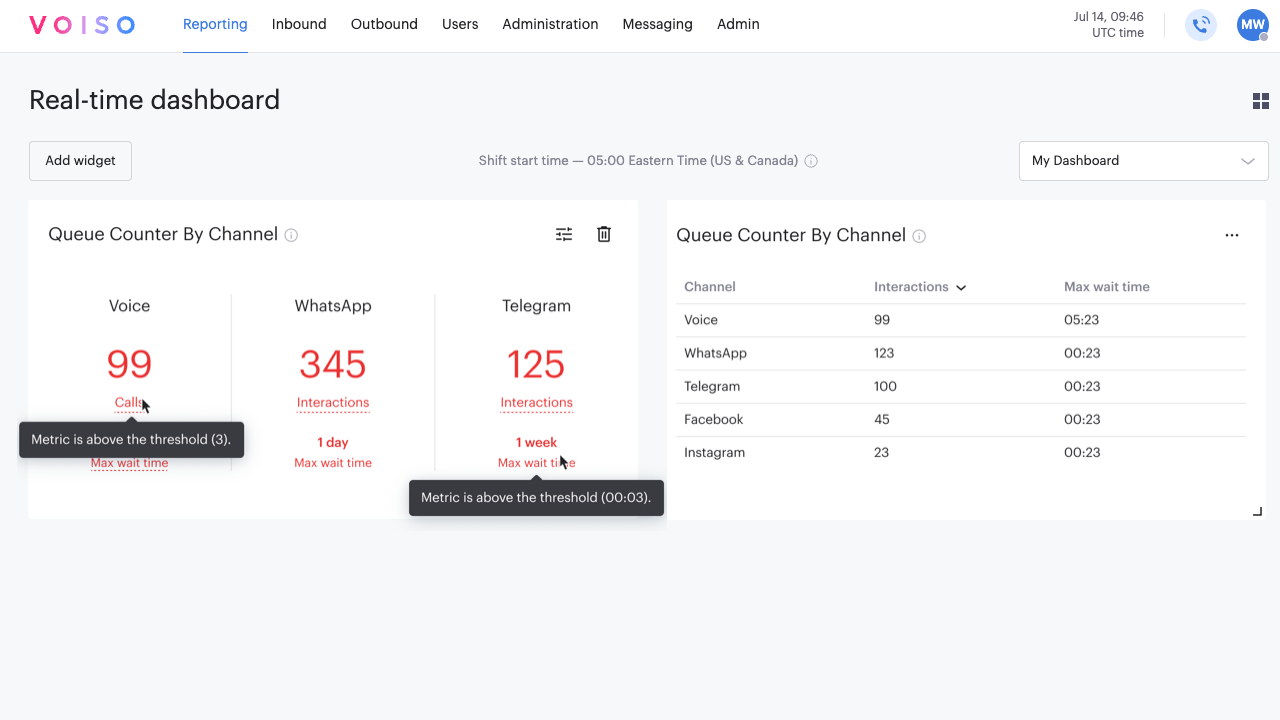
Task: Open the Users menu
Action: click(460, 24)
